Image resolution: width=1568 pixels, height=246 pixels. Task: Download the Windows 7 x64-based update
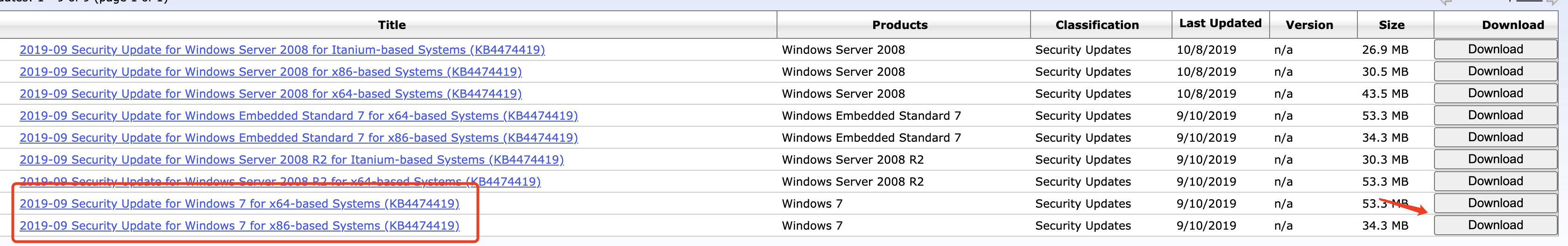point(1495,203)
